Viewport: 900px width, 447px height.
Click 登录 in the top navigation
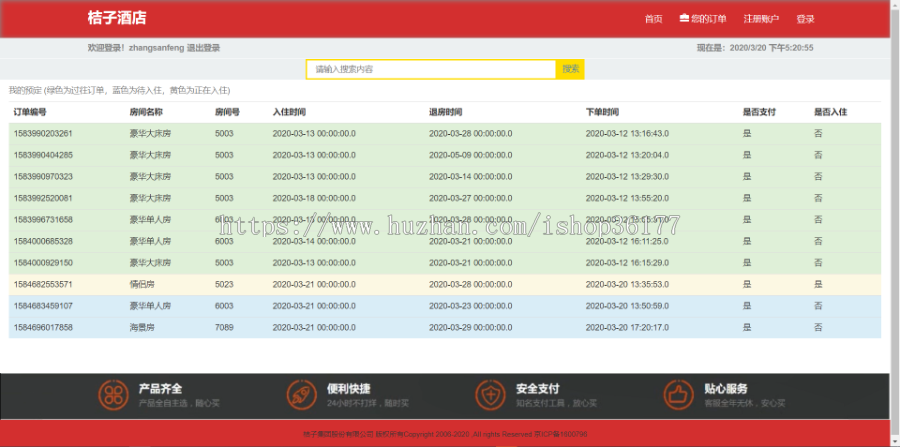click(805, 19)
